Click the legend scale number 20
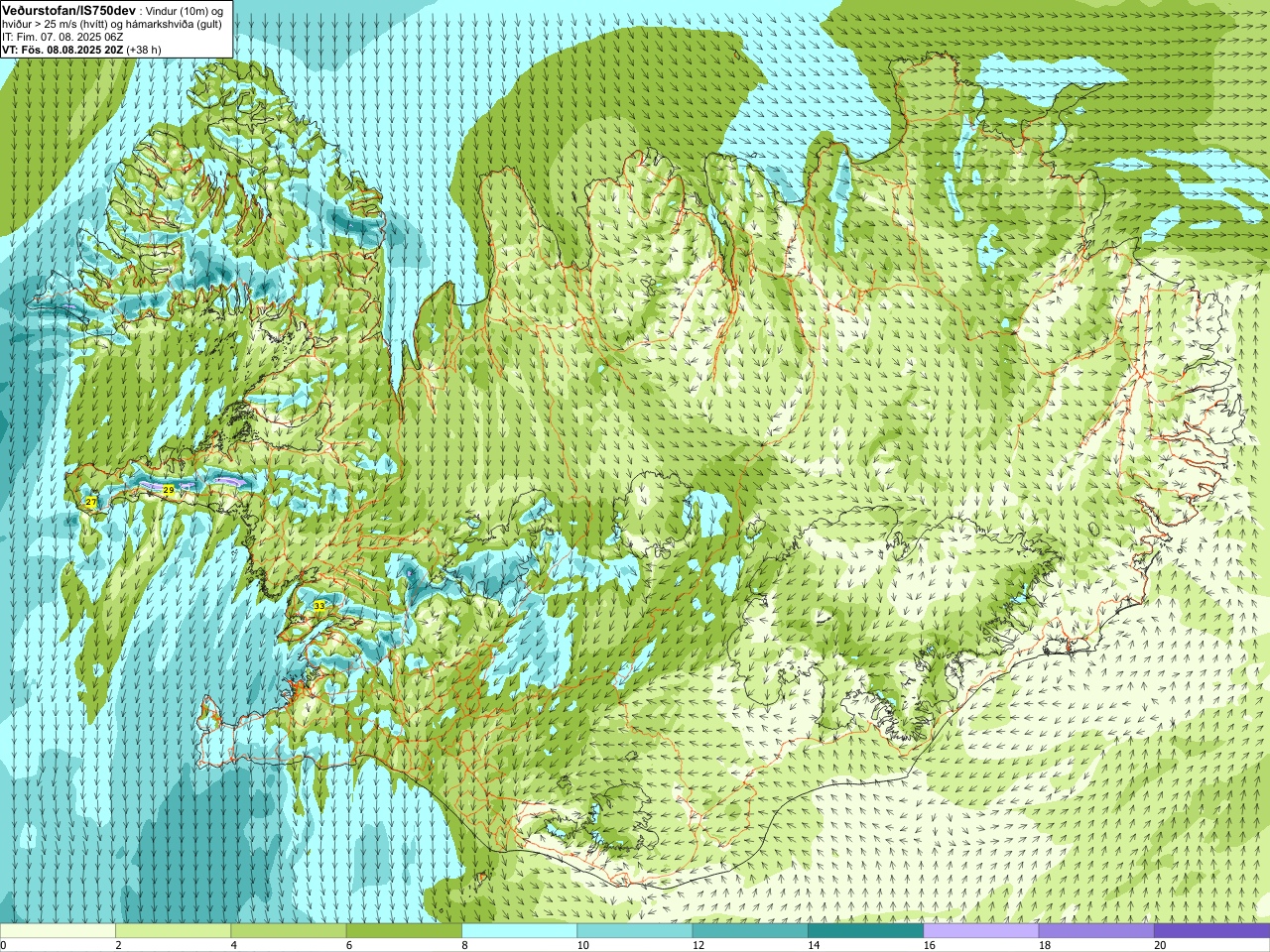This screenshot has width=1270, height=952. point(1160,945)
